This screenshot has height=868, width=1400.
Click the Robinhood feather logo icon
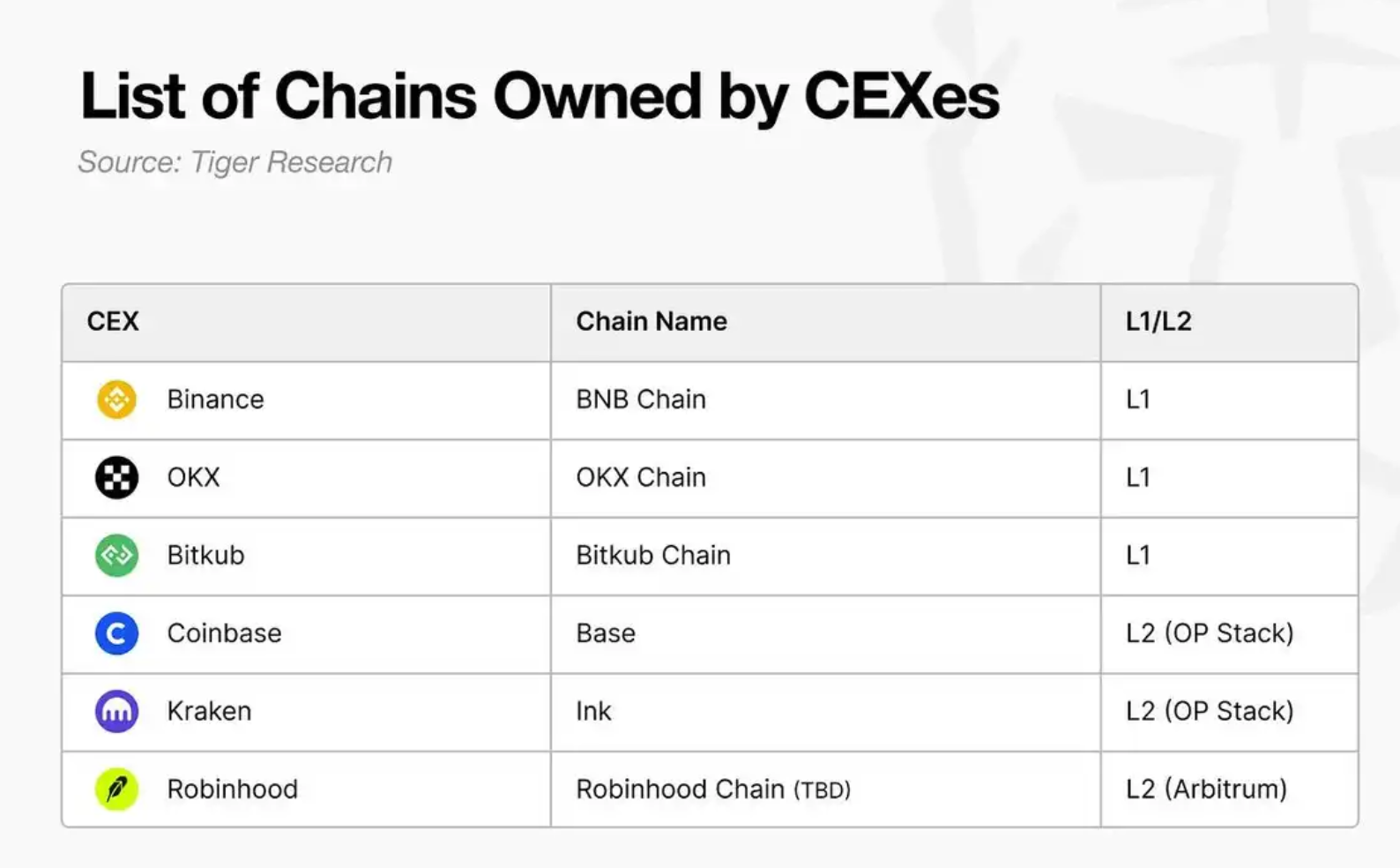tap(116, 789)
